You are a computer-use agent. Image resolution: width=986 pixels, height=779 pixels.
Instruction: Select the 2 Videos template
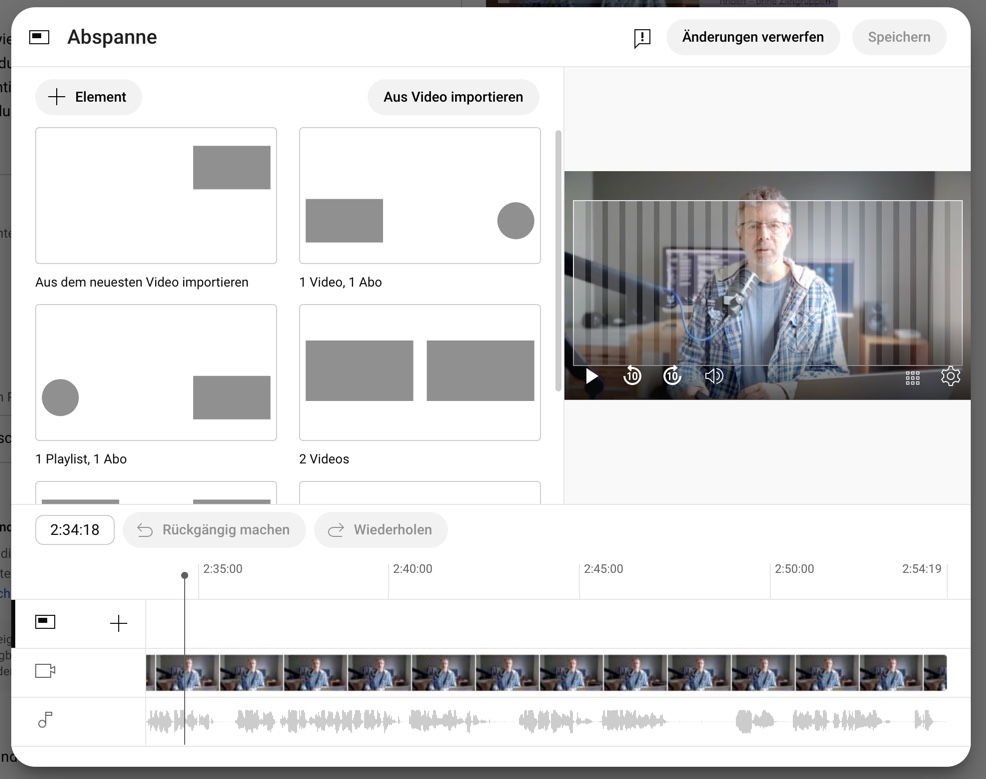[x=419, y=372]
